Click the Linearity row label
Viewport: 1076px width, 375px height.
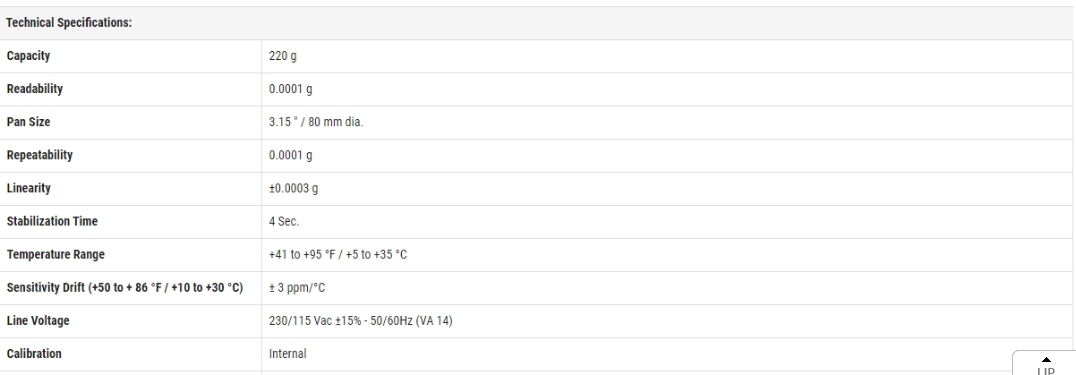(x=28, y=188)
